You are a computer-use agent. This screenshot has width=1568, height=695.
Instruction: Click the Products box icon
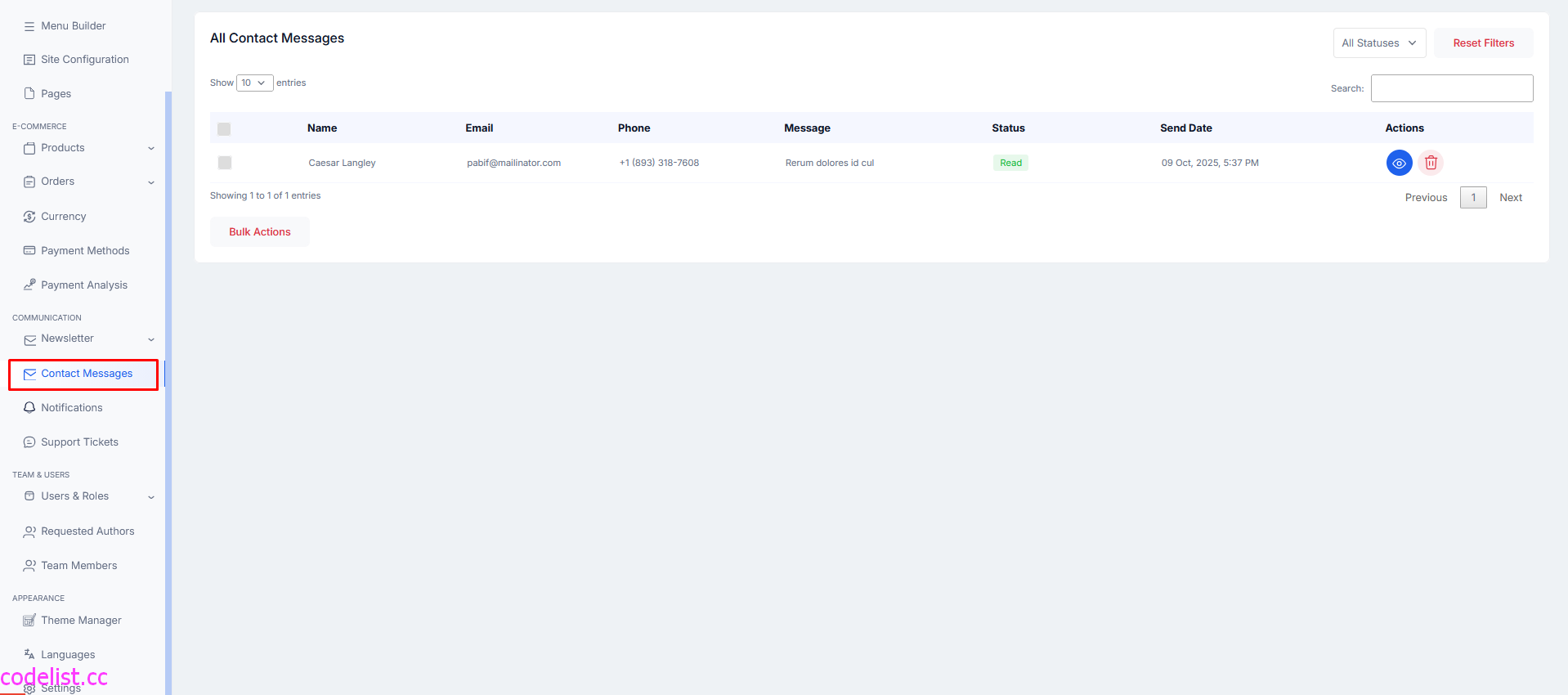(29, 148)
